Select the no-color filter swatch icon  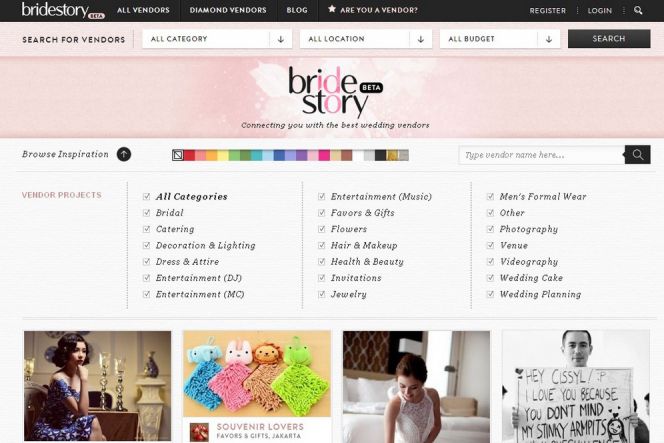pos(178,155)
